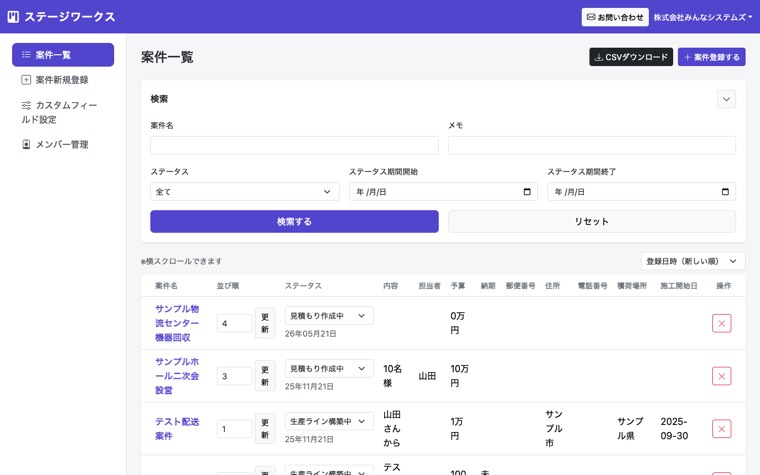Click the sliders icon beside カスタムフィールド設定
The image size is (760, 475).
point(26,105)
